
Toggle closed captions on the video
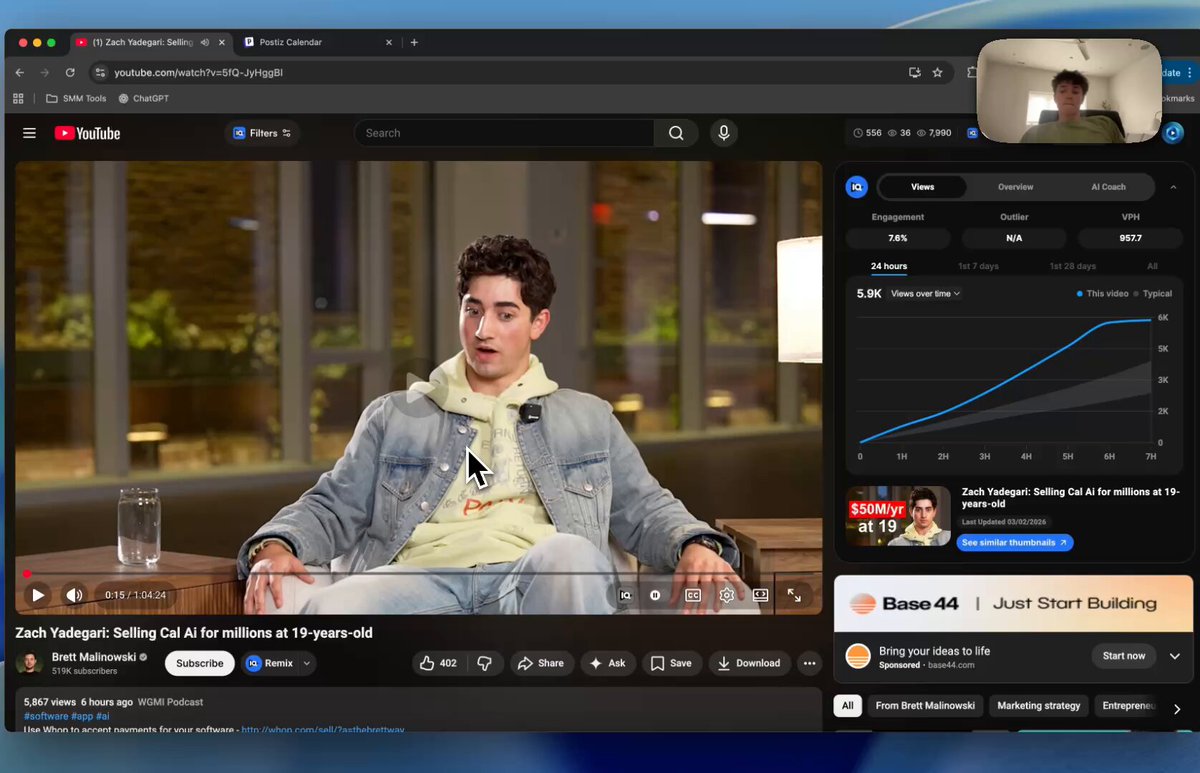pos(692,595)
